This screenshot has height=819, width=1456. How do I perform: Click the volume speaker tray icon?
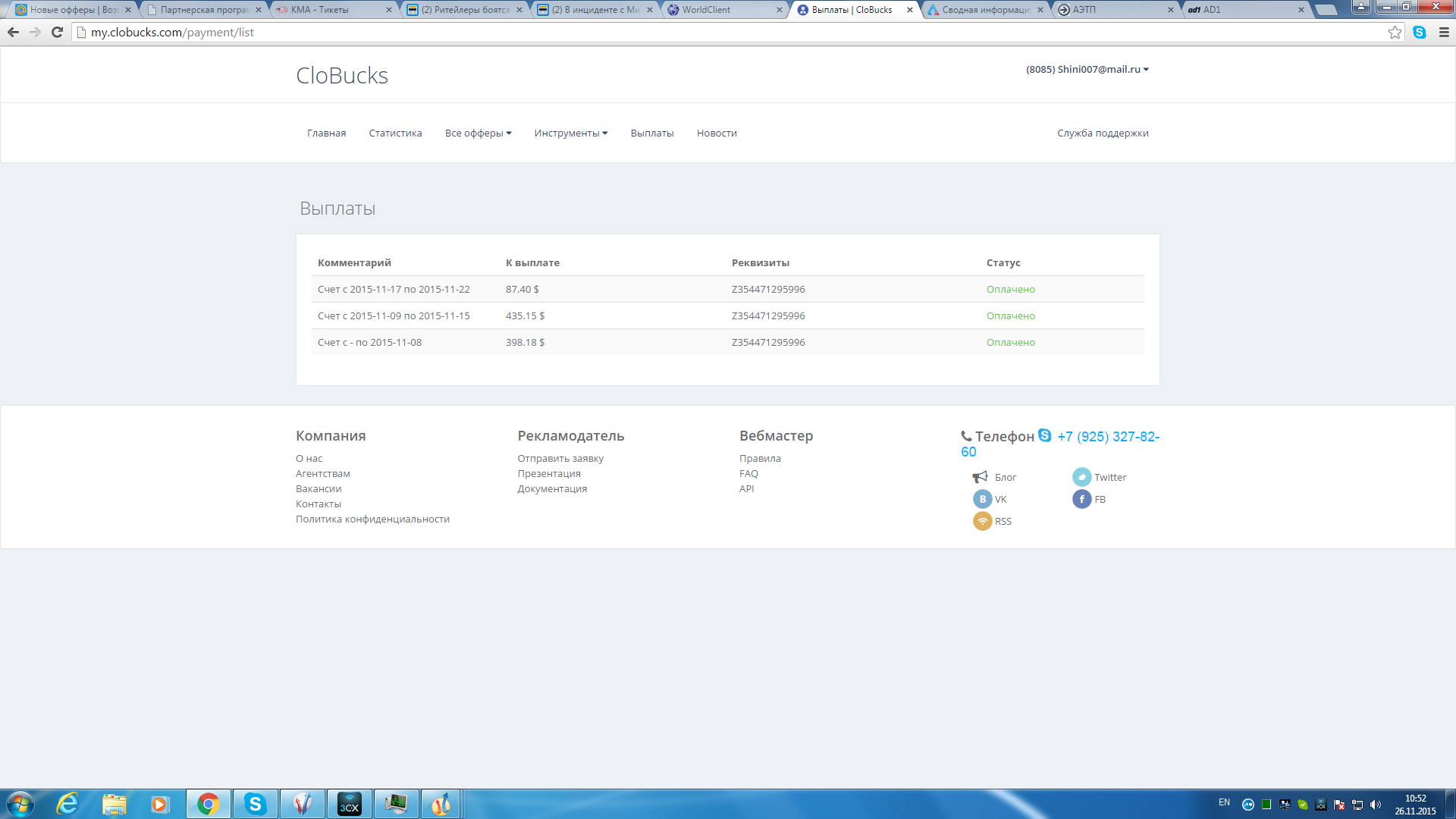click(1376, 805)
